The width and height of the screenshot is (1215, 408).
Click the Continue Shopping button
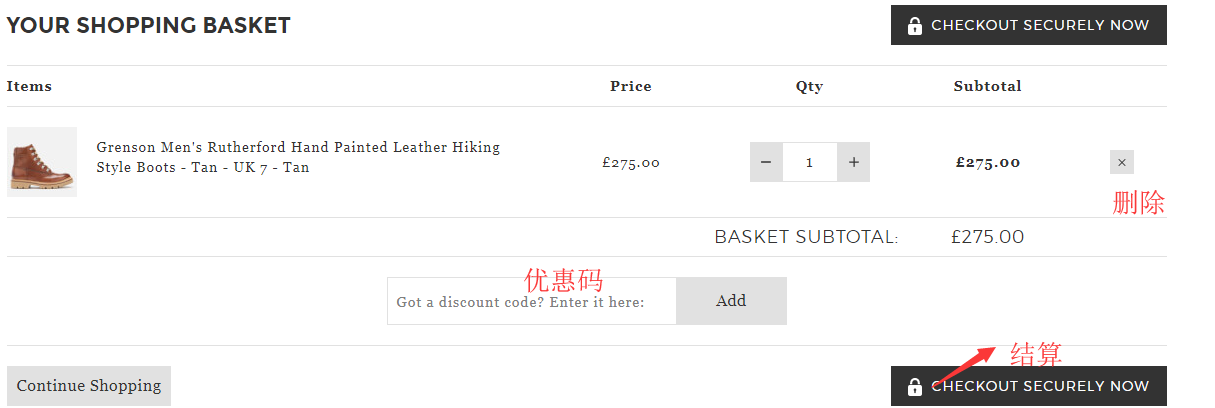pyautogui.click(x=89, y=386)
